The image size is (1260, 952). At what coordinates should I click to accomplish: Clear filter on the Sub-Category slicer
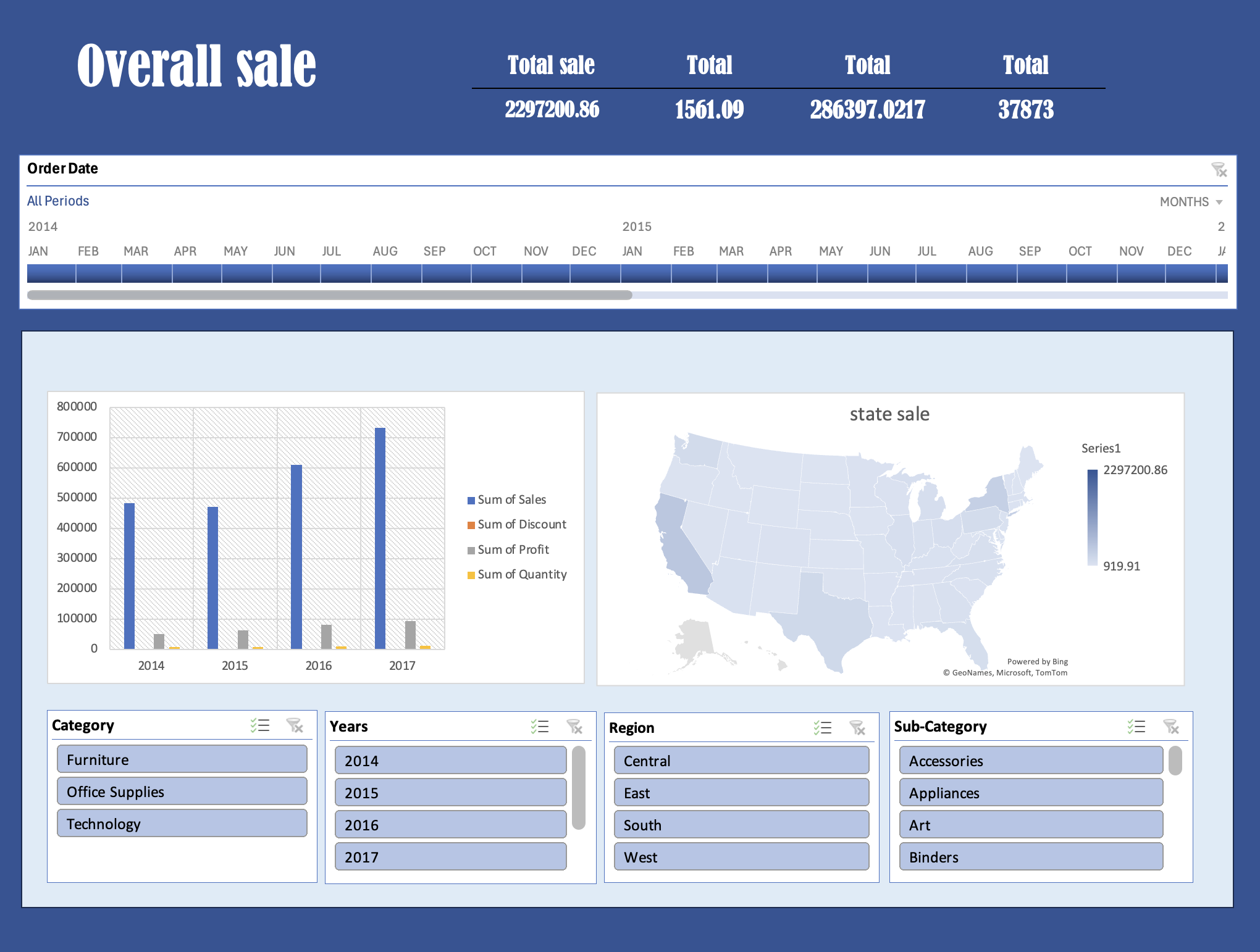click(x=1171, y=727)
